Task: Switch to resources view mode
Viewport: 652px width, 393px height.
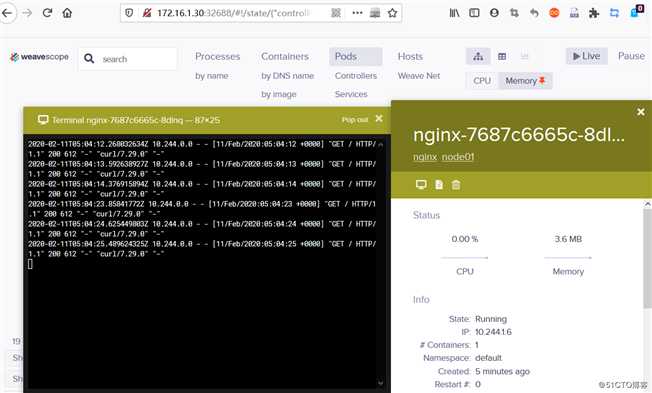Action: click(x=524, y=57)
